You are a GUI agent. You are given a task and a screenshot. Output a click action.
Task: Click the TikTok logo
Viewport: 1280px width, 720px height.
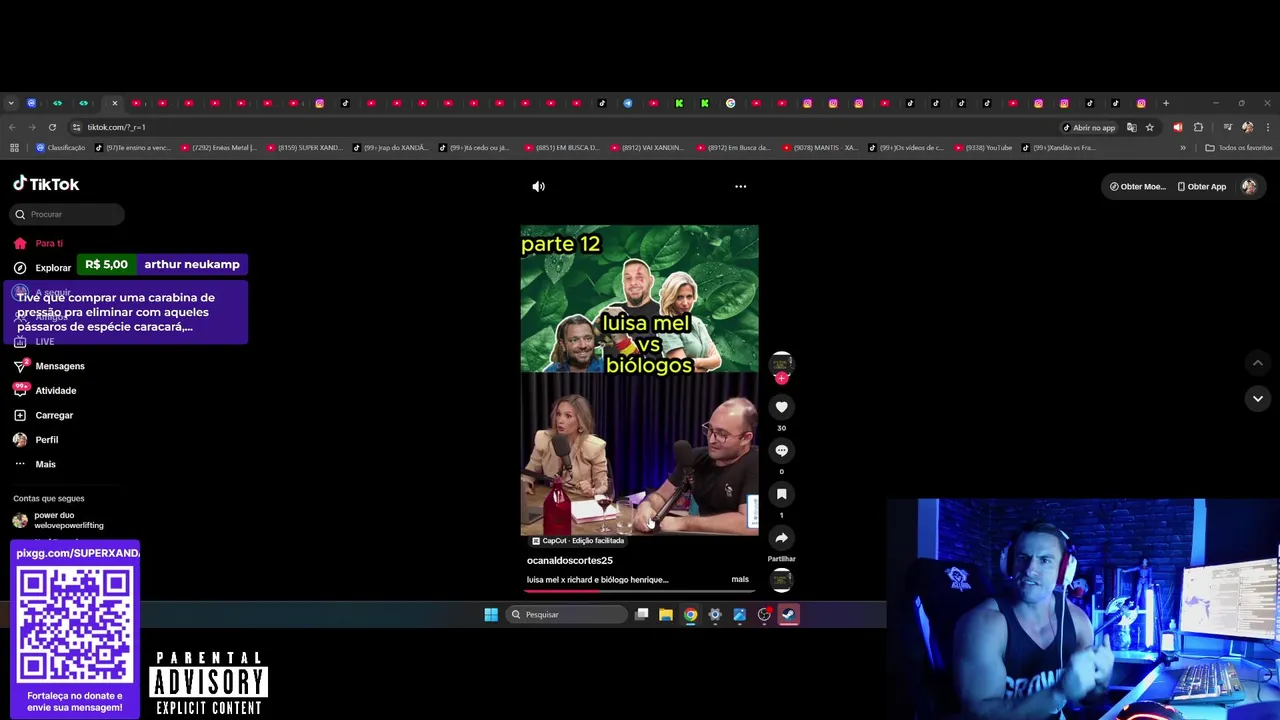click(x=46, y=184)
